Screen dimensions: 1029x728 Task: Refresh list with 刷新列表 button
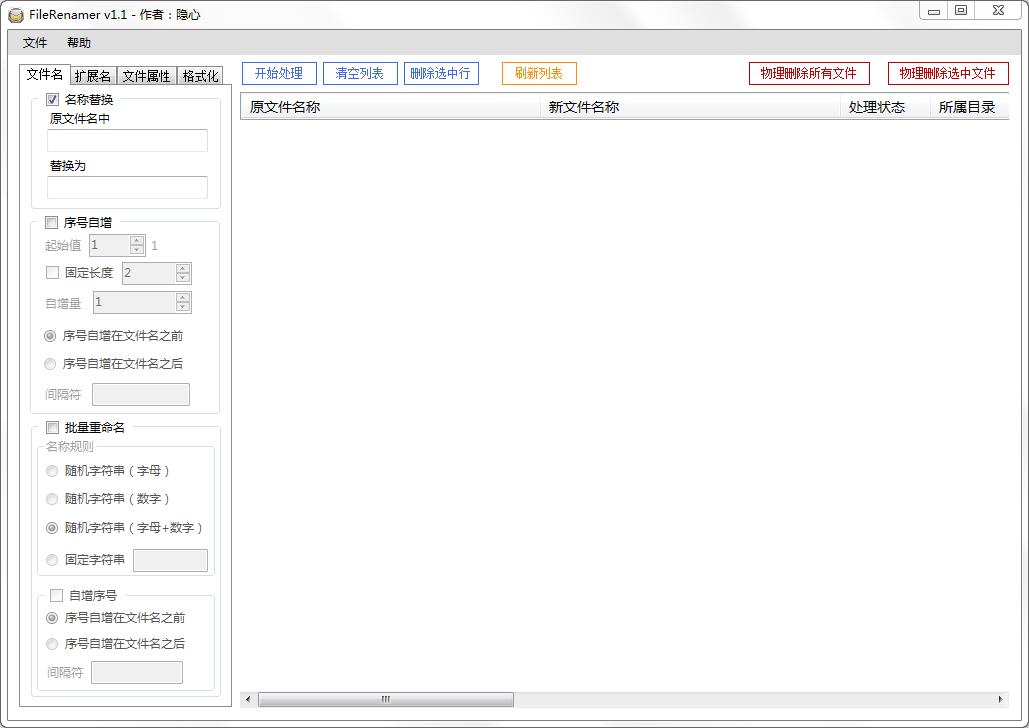[539, 74]
